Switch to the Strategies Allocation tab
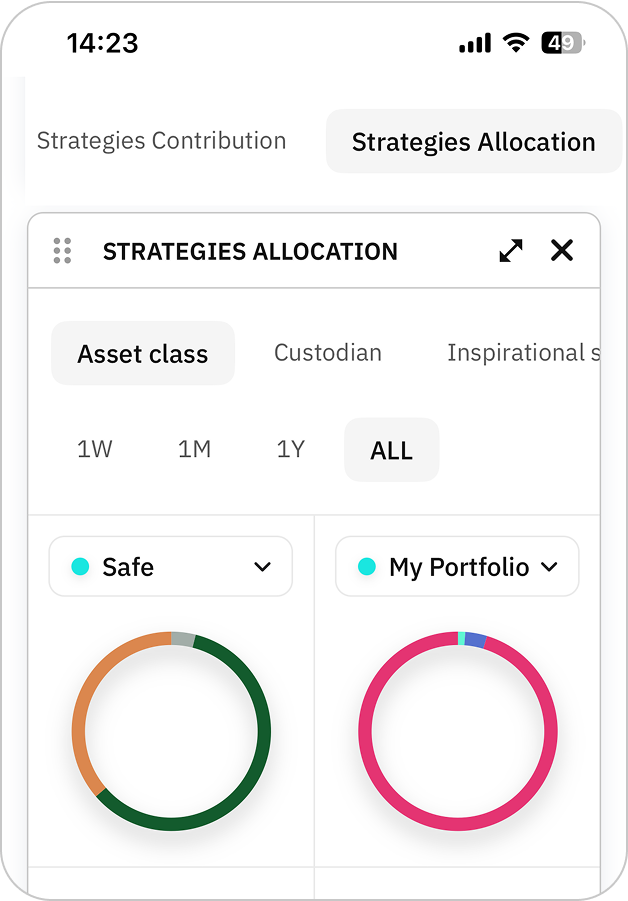 click(473, 142)
